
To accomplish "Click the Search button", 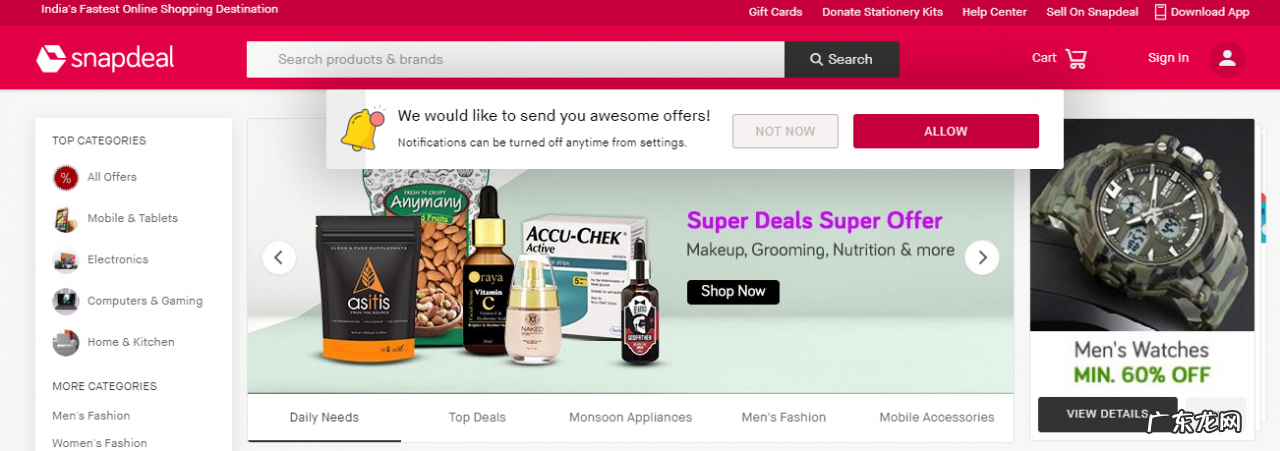I will pyautogui.click(x=842, y=59).
